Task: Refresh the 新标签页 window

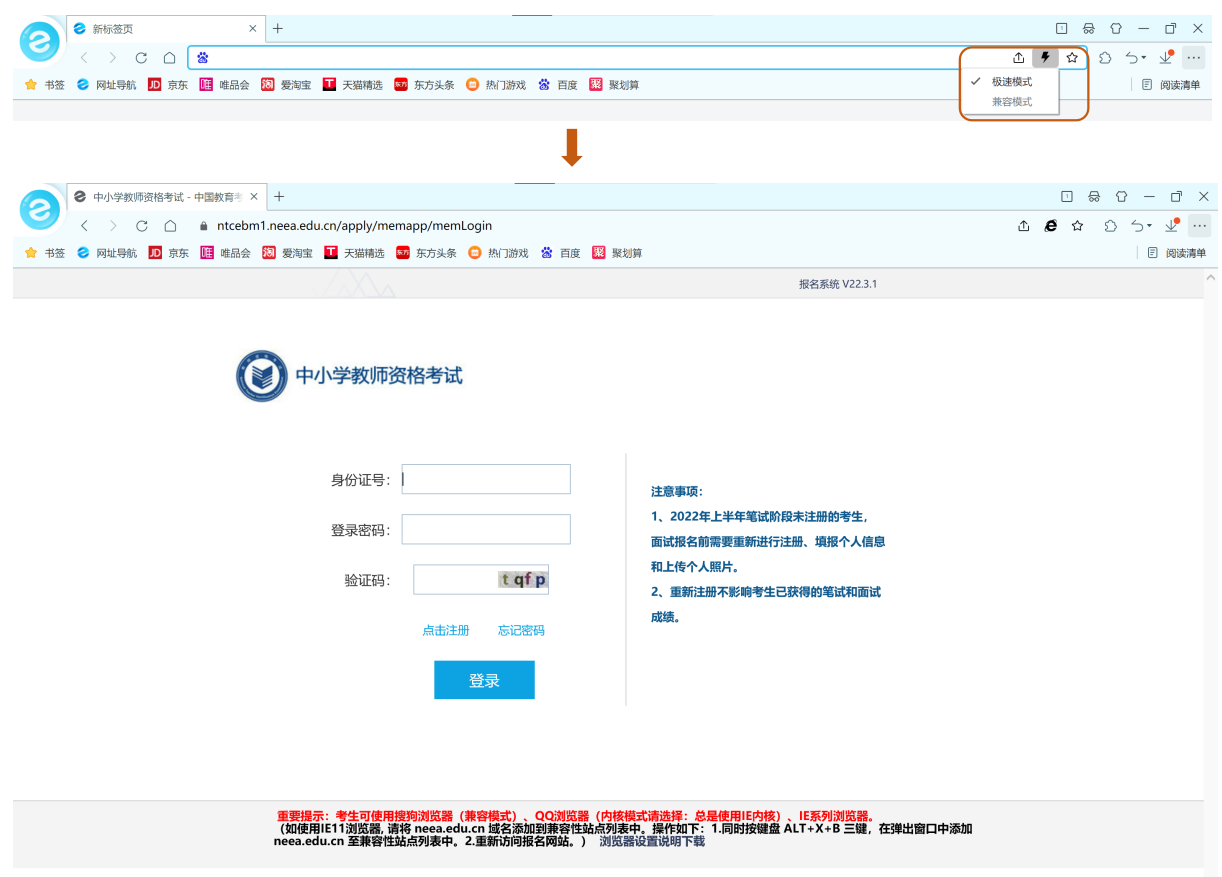Action: coord(141,58)
